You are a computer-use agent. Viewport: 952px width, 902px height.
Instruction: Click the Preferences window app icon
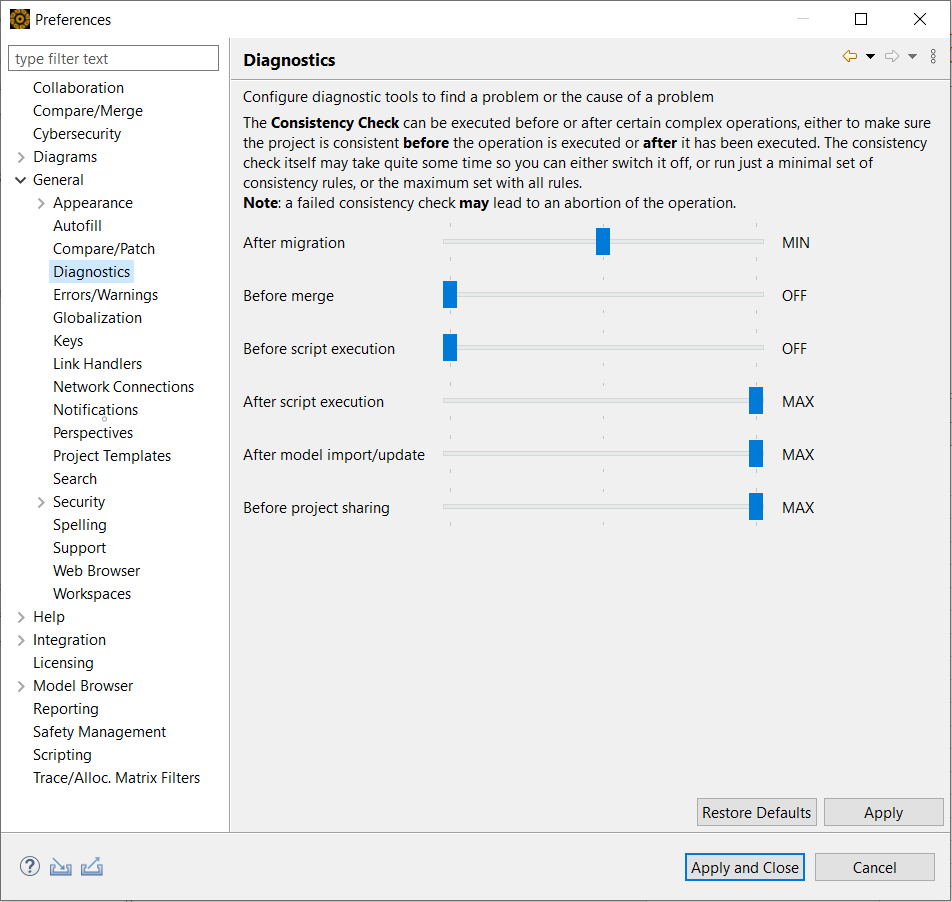[x=19, y=19]
